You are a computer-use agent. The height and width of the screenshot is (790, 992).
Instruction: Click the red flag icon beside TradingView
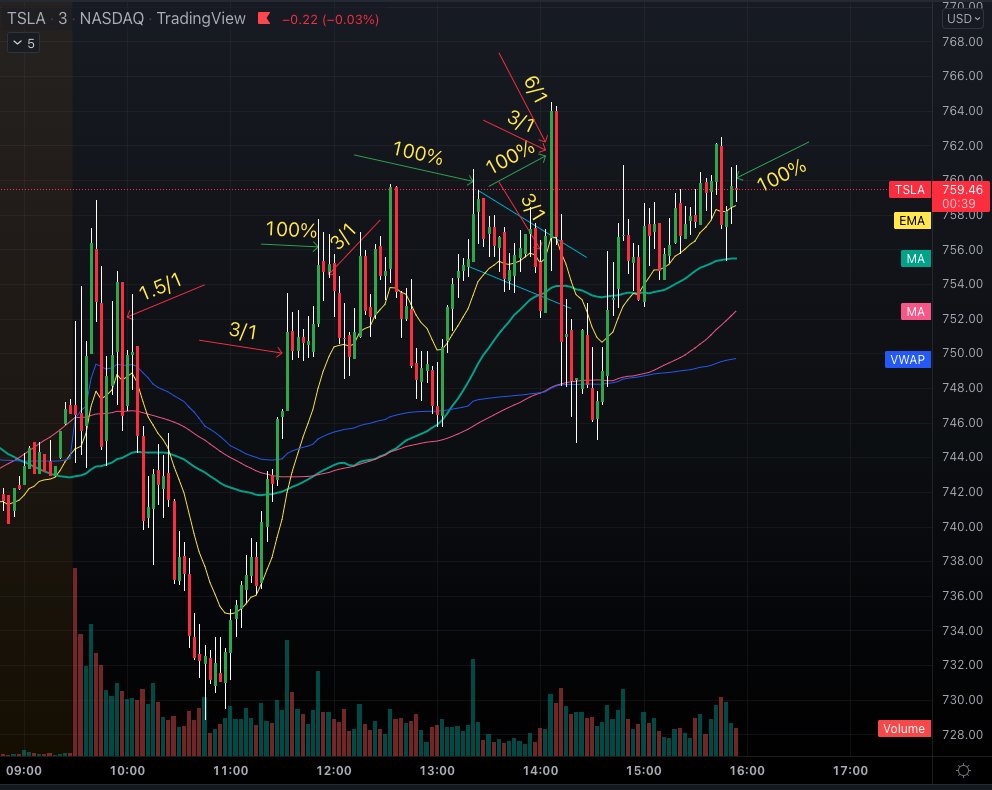[x=264, y=19]
